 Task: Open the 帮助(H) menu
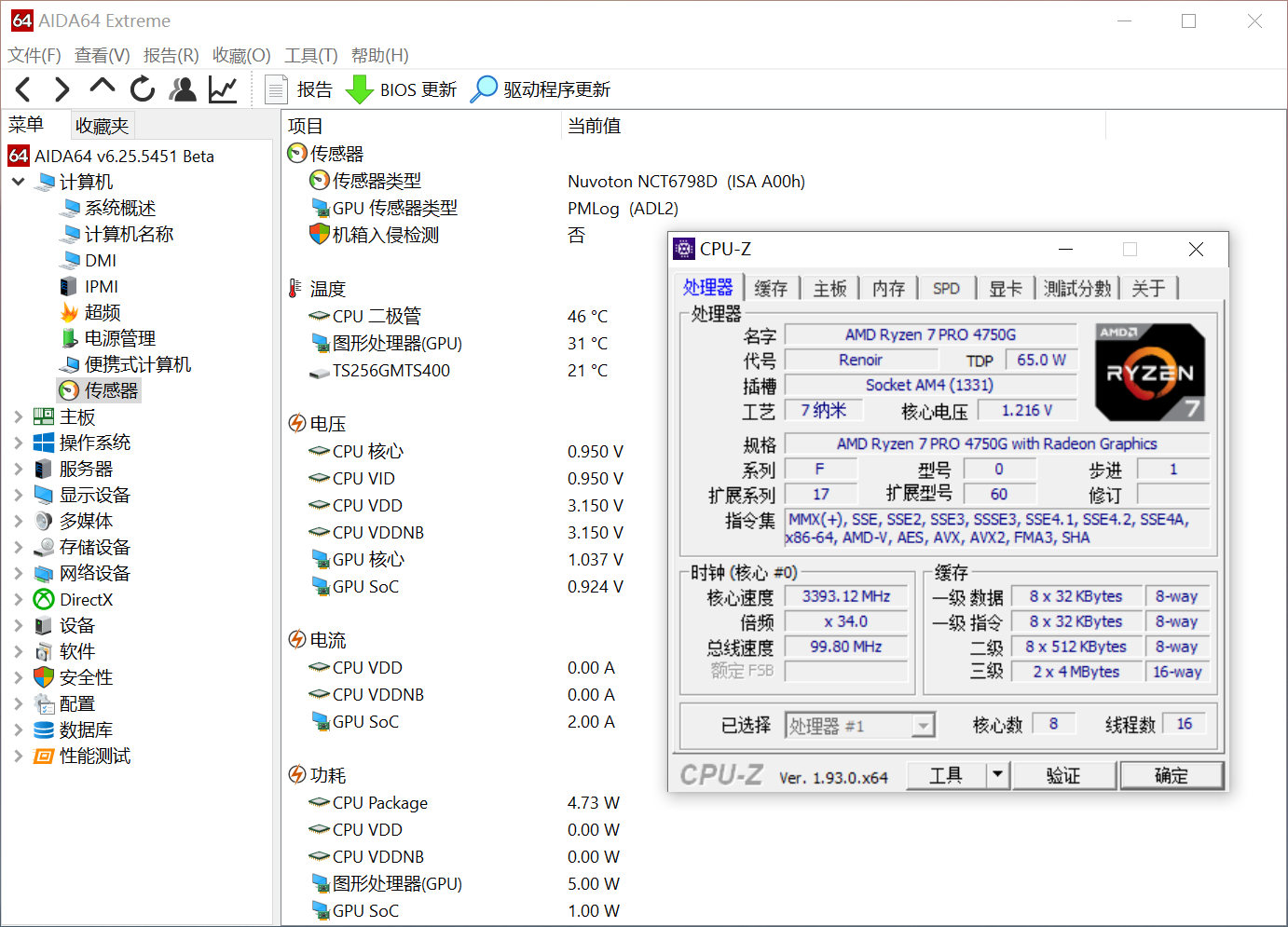point(380,55)
